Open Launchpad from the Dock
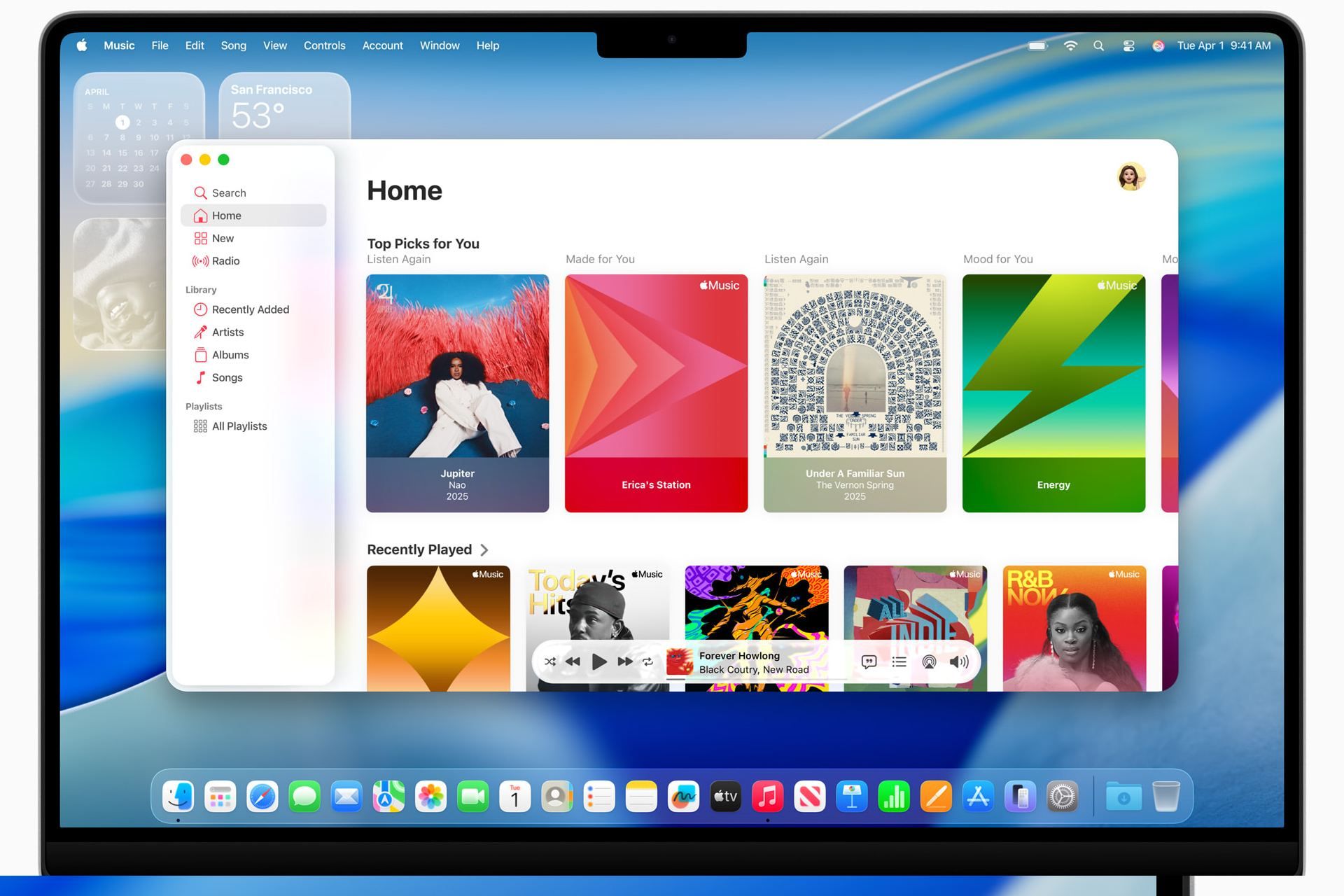The width and height of the screenshot is (1344, 896). click(220, 797)
